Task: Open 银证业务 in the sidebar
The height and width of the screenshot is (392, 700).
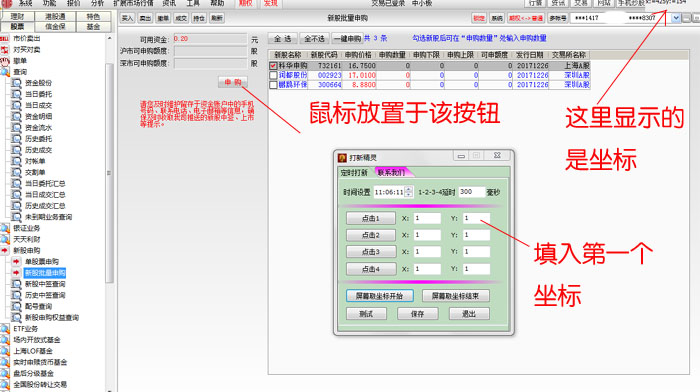Action: click(x=26, y=228)
